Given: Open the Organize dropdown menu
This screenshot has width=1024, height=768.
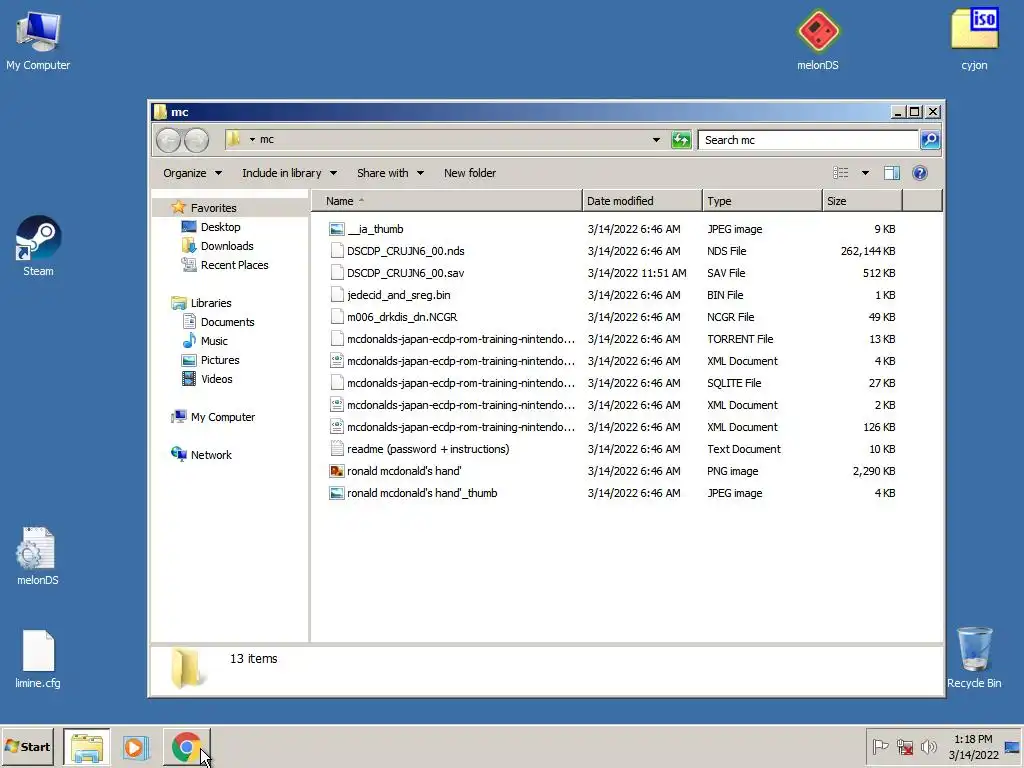Looking at the screenshot, I should tap(193, 173).
